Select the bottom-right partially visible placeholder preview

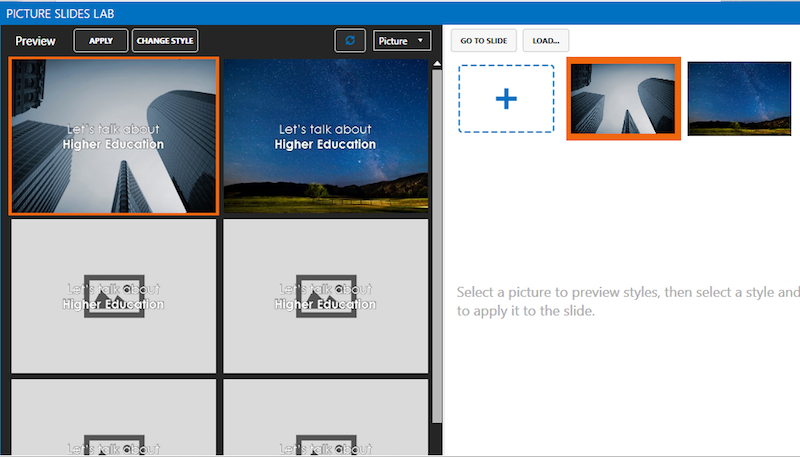click(x=325, y=418)
